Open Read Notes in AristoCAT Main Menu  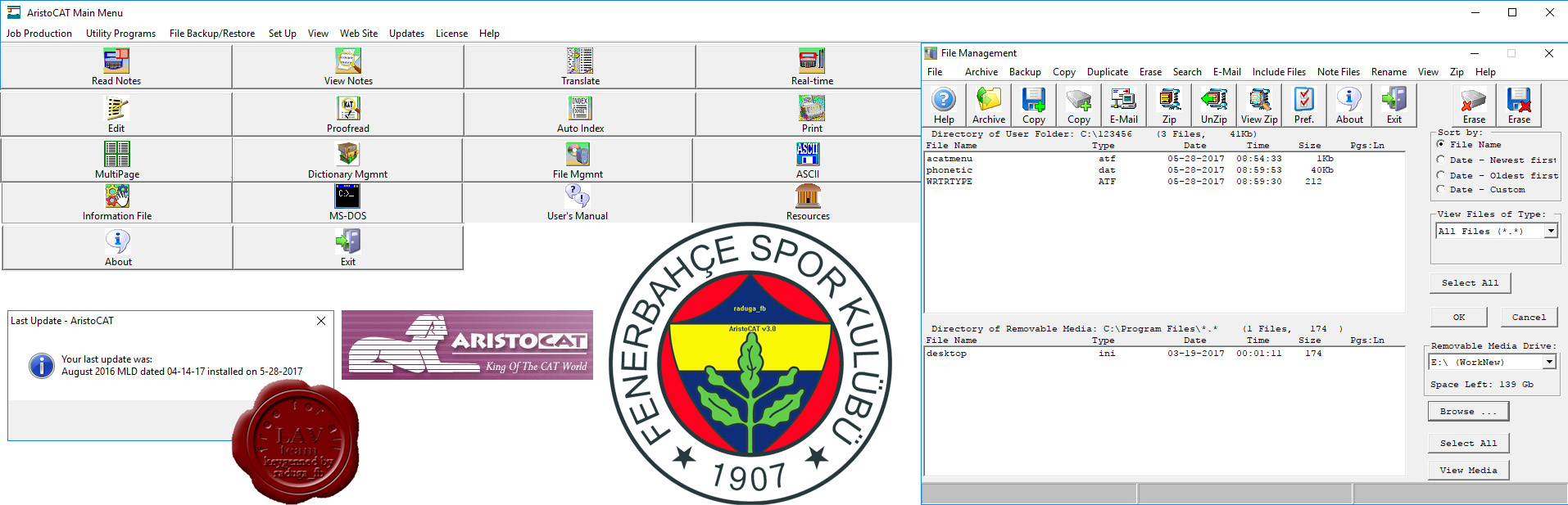(116, 67)
